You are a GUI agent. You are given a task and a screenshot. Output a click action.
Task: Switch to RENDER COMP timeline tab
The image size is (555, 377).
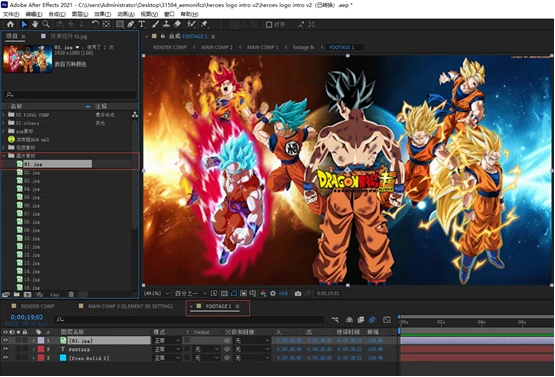pyautogui.click(x=37, y=306)
